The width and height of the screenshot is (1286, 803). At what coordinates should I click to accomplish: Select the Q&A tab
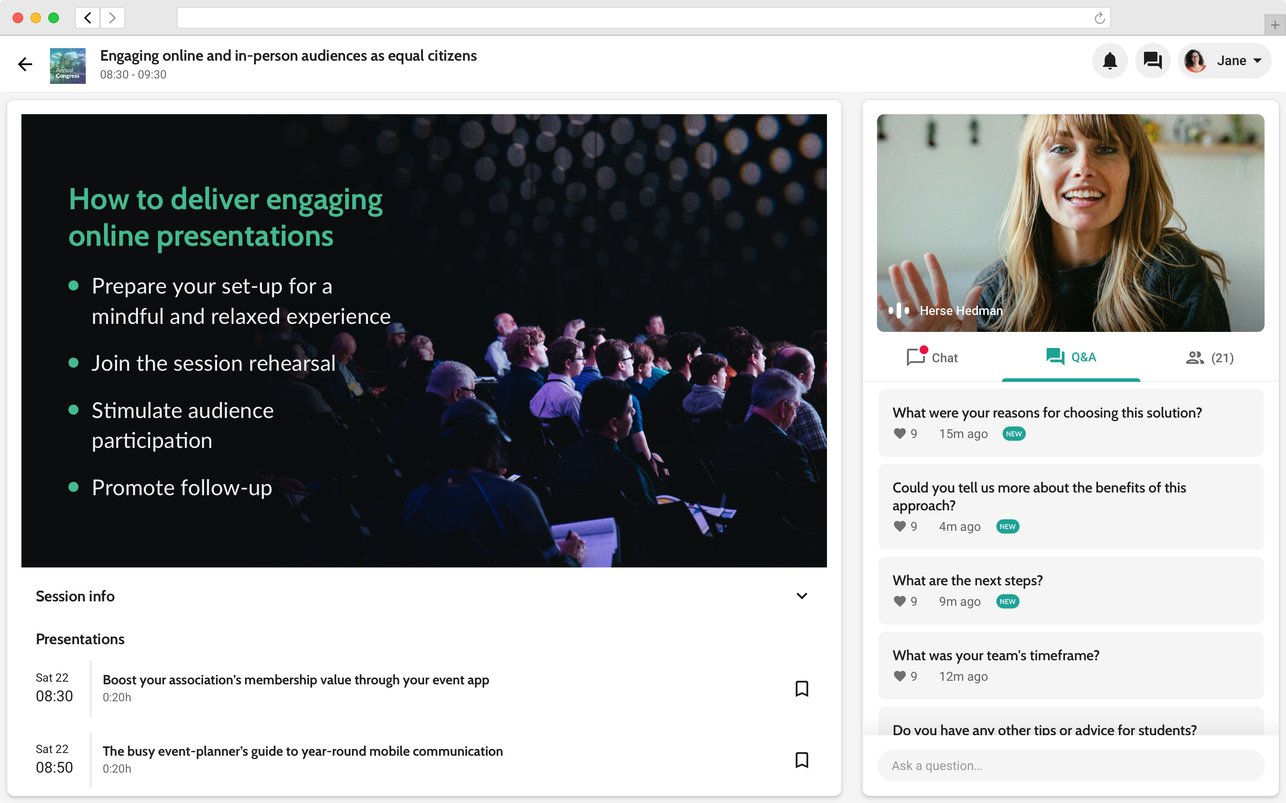point(1071,357)
